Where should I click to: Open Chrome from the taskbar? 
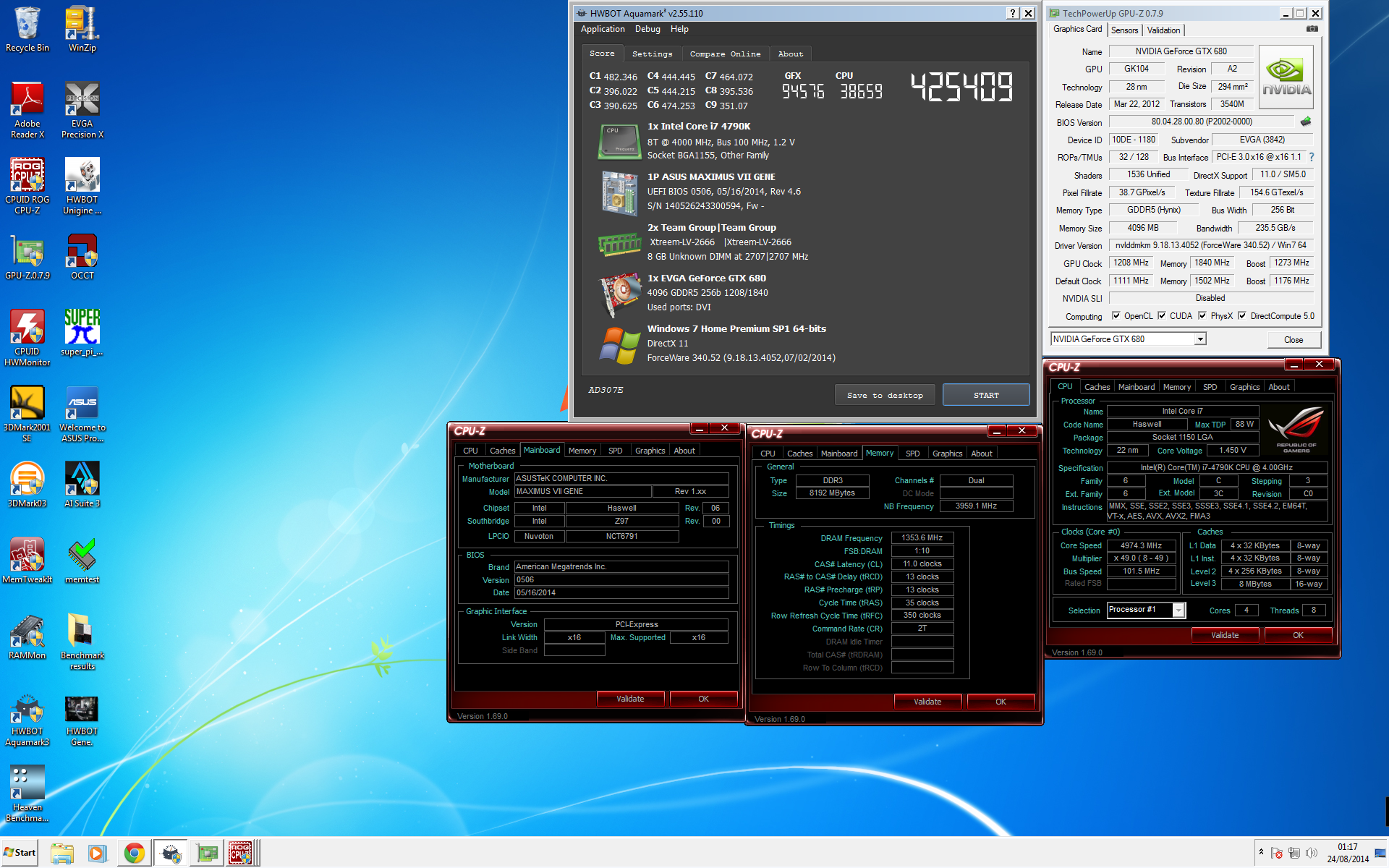(x=134, y=854)
